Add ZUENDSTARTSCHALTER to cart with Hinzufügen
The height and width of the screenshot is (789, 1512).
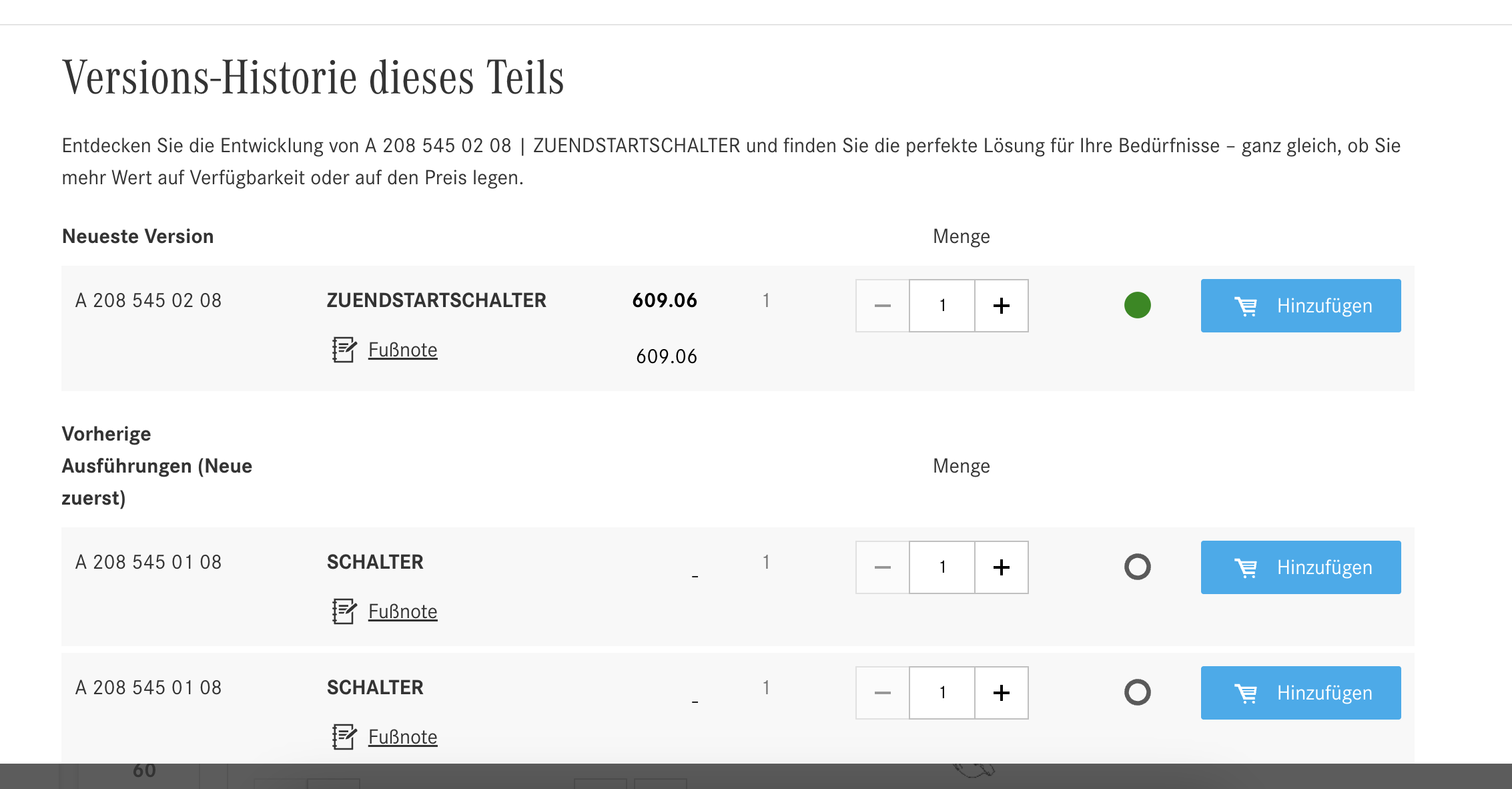click(x=1301, y=306)
